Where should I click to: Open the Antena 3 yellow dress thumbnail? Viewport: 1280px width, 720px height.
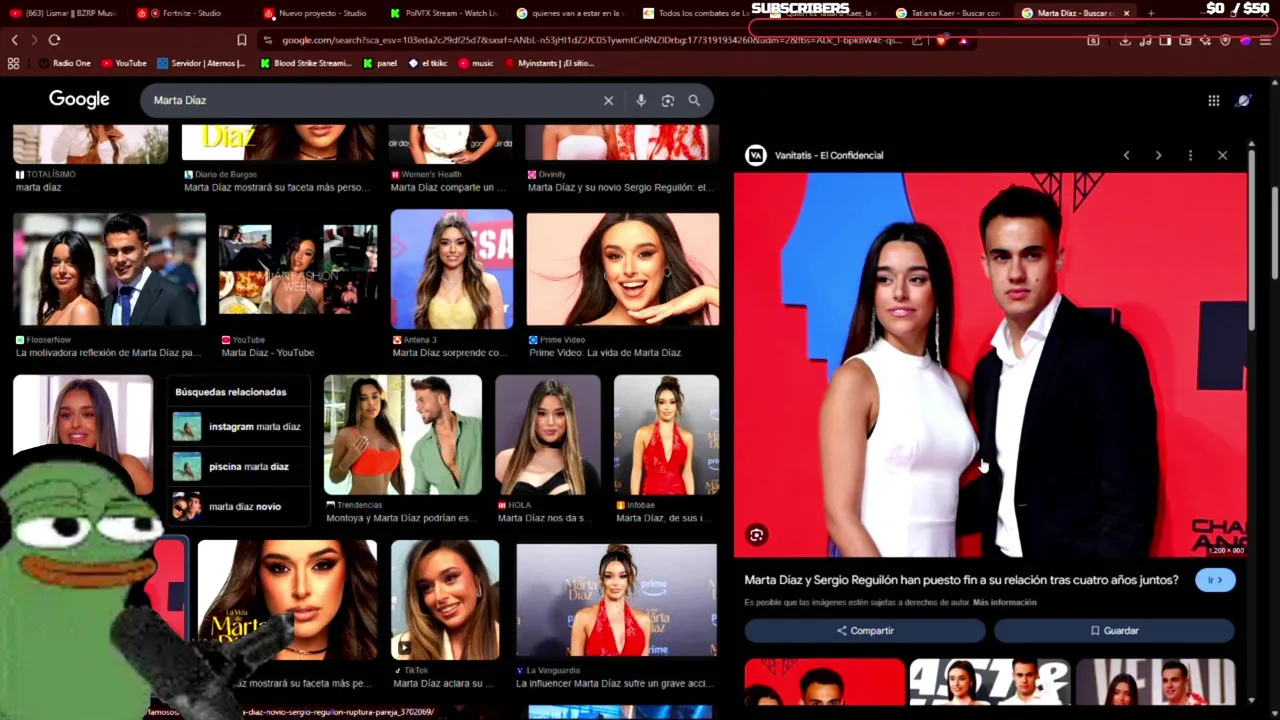452,269
